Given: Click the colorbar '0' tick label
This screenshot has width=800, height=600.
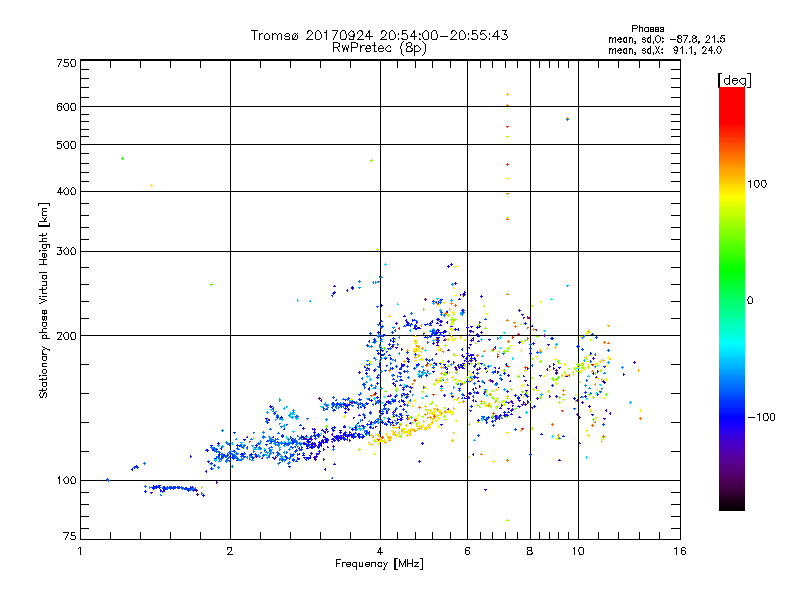Looking at the screenshot, I should click(750, 301).
